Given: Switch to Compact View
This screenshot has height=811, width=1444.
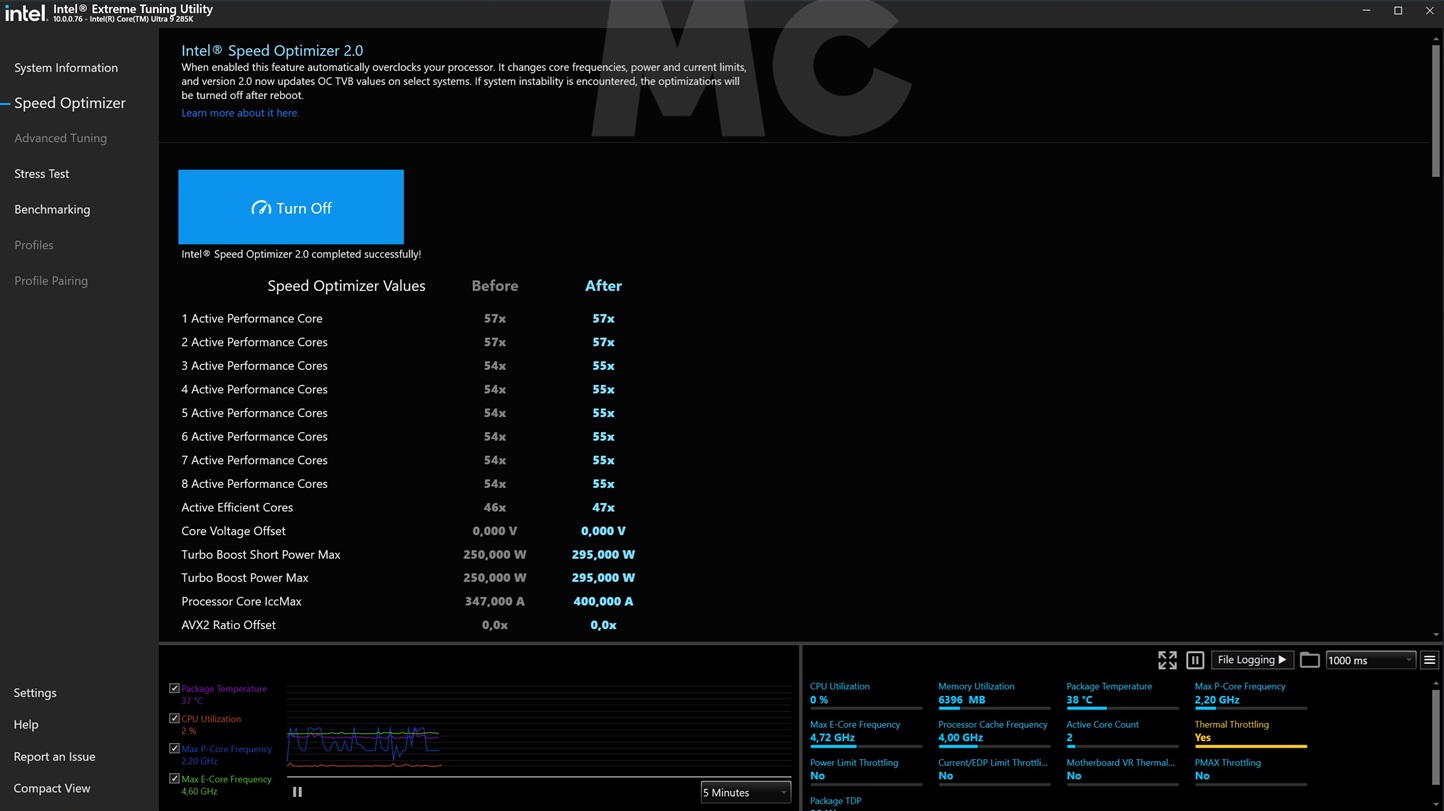Looking at the screenshot, I should coord(52,789).
